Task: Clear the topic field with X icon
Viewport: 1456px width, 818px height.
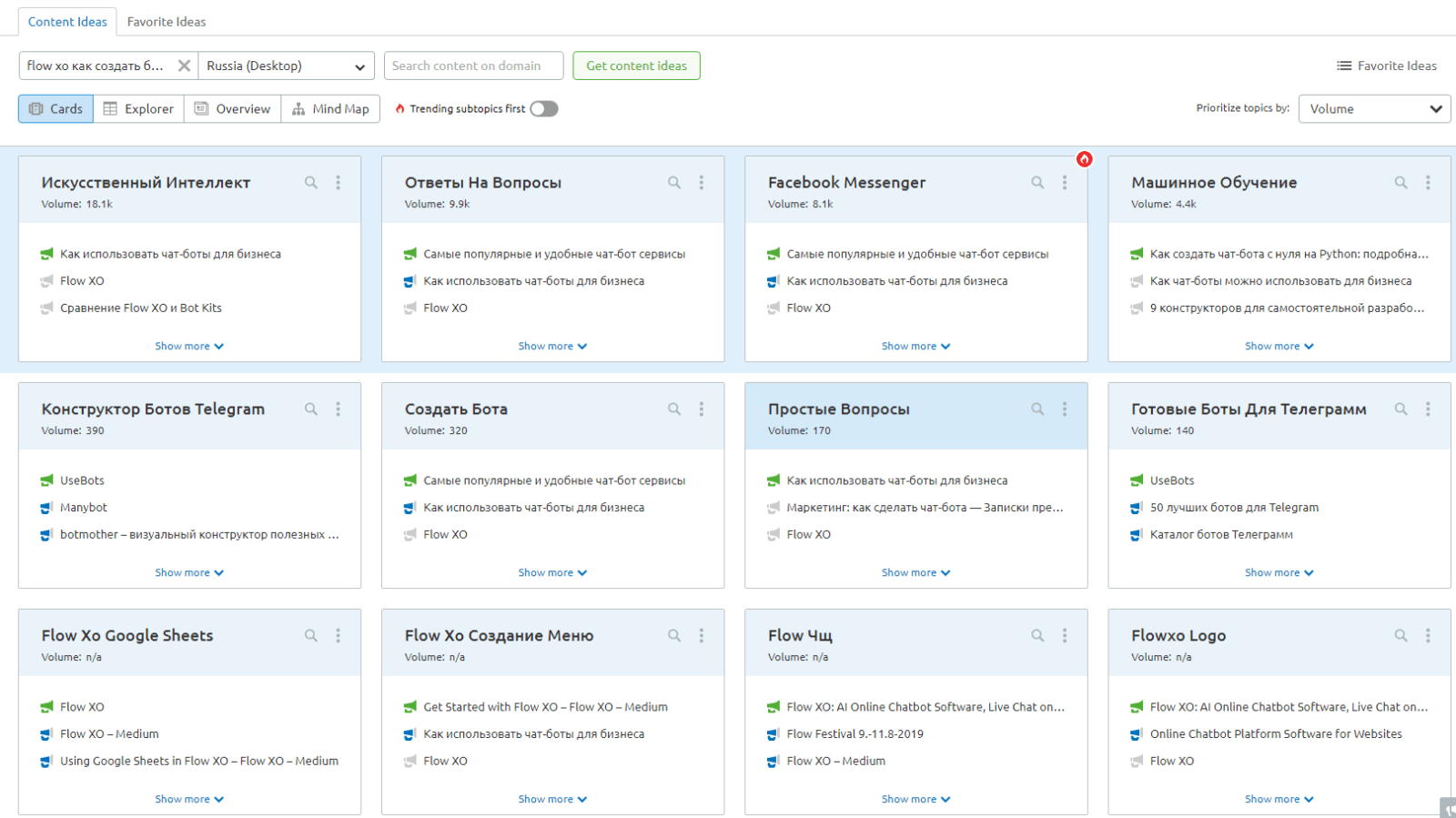Action: (x=184, y=66)
